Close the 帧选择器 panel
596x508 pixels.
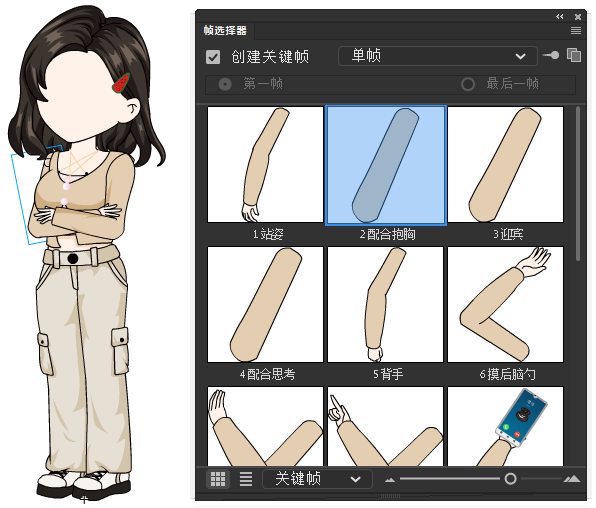[x=578, y=17]
